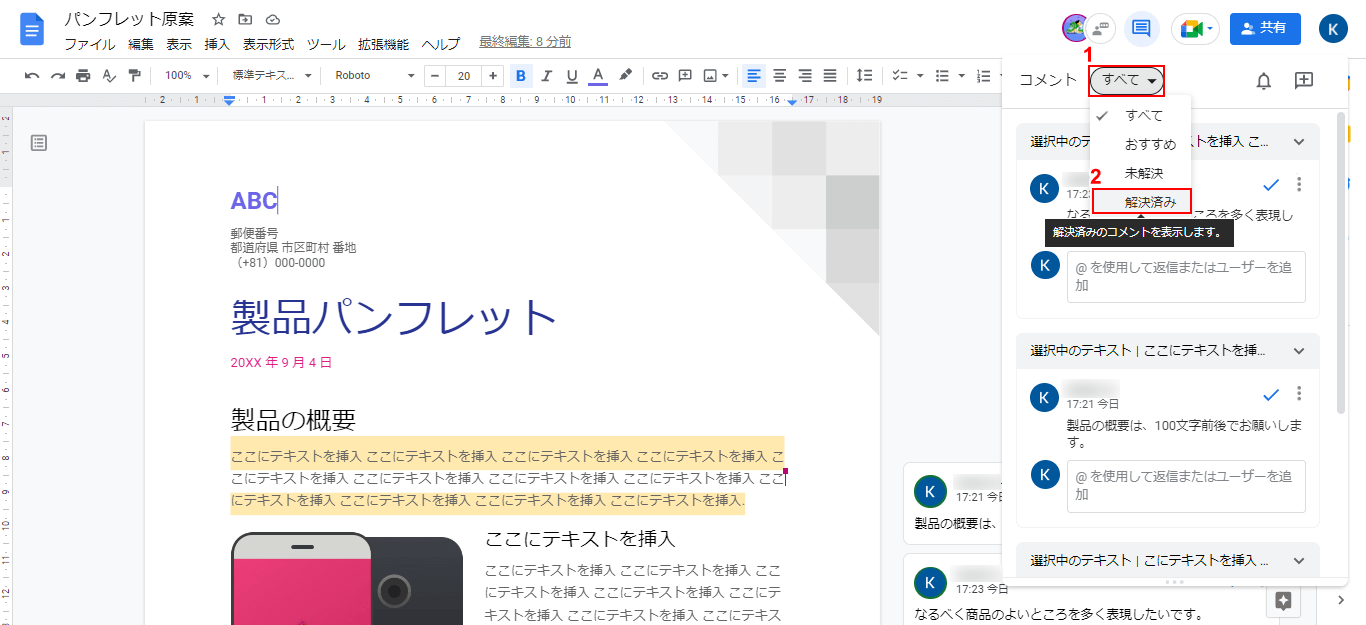The width and height of the screenshot is (1366, 625).
Task: Redo the last undone action
Action: click(58, 75)
